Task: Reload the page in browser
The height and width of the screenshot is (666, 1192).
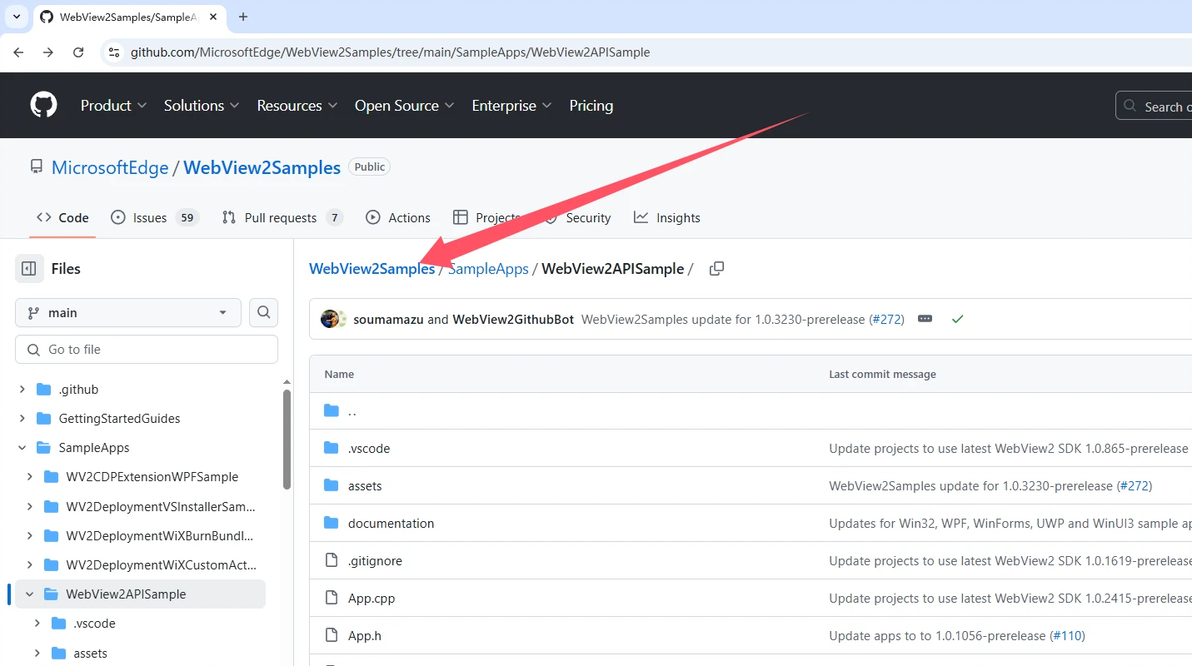Action: tap(78, 52)
